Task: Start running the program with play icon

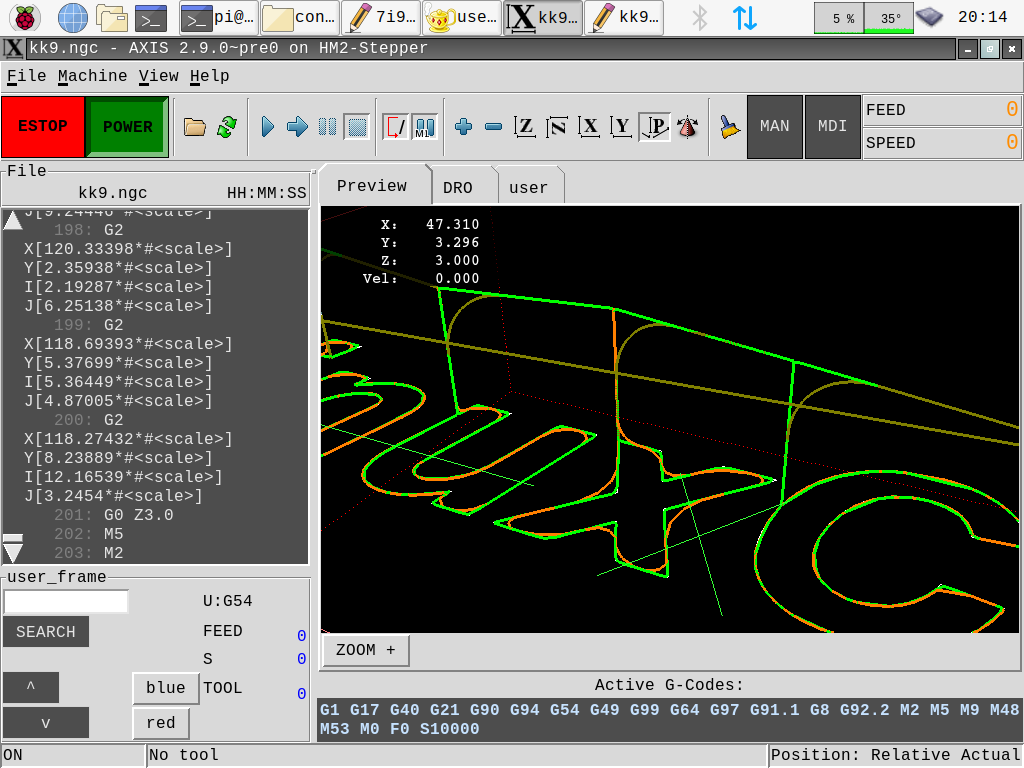Action: (x=268, y=127)
